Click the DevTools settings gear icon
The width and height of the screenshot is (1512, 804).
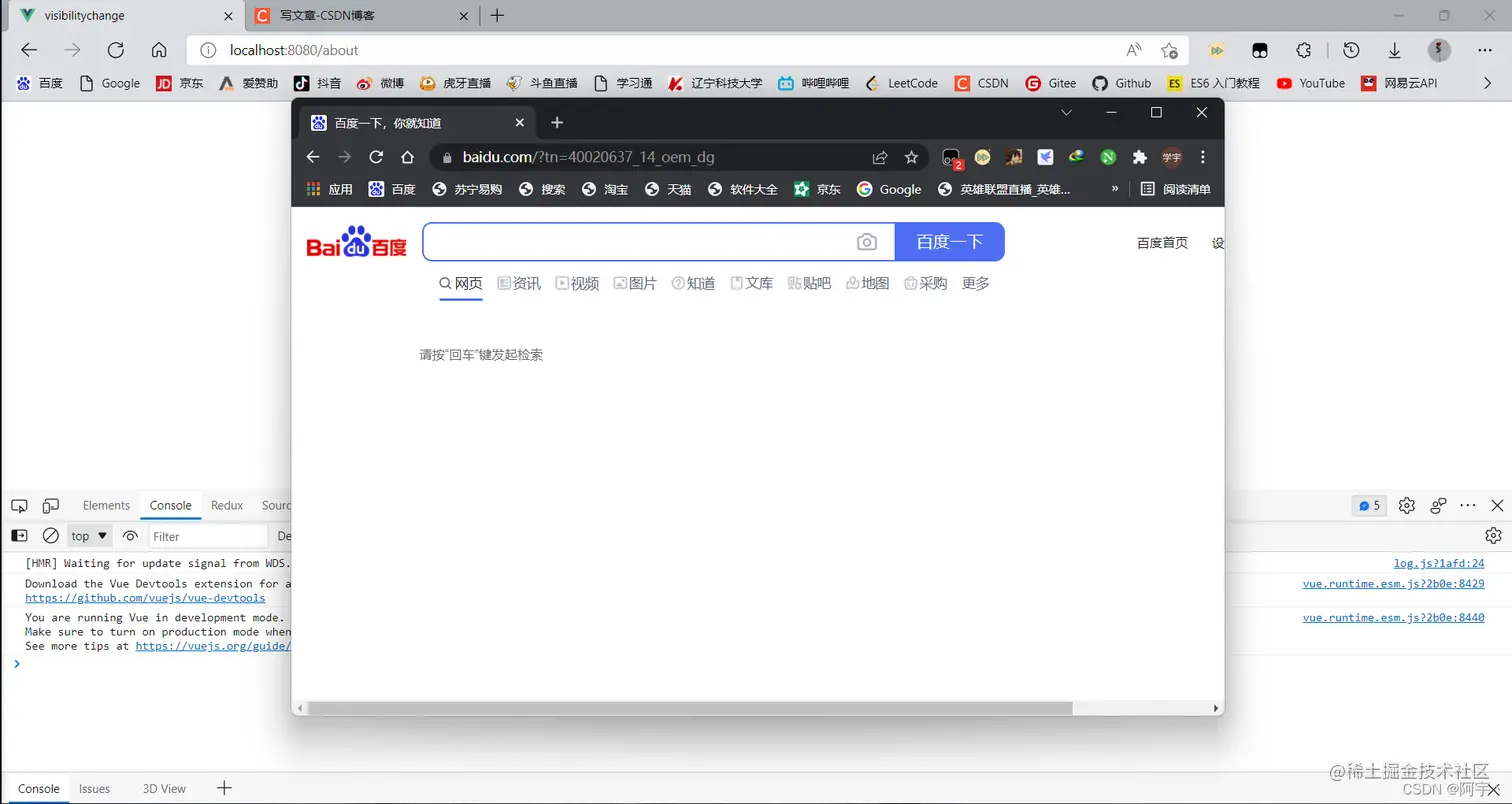point(1407,505)
